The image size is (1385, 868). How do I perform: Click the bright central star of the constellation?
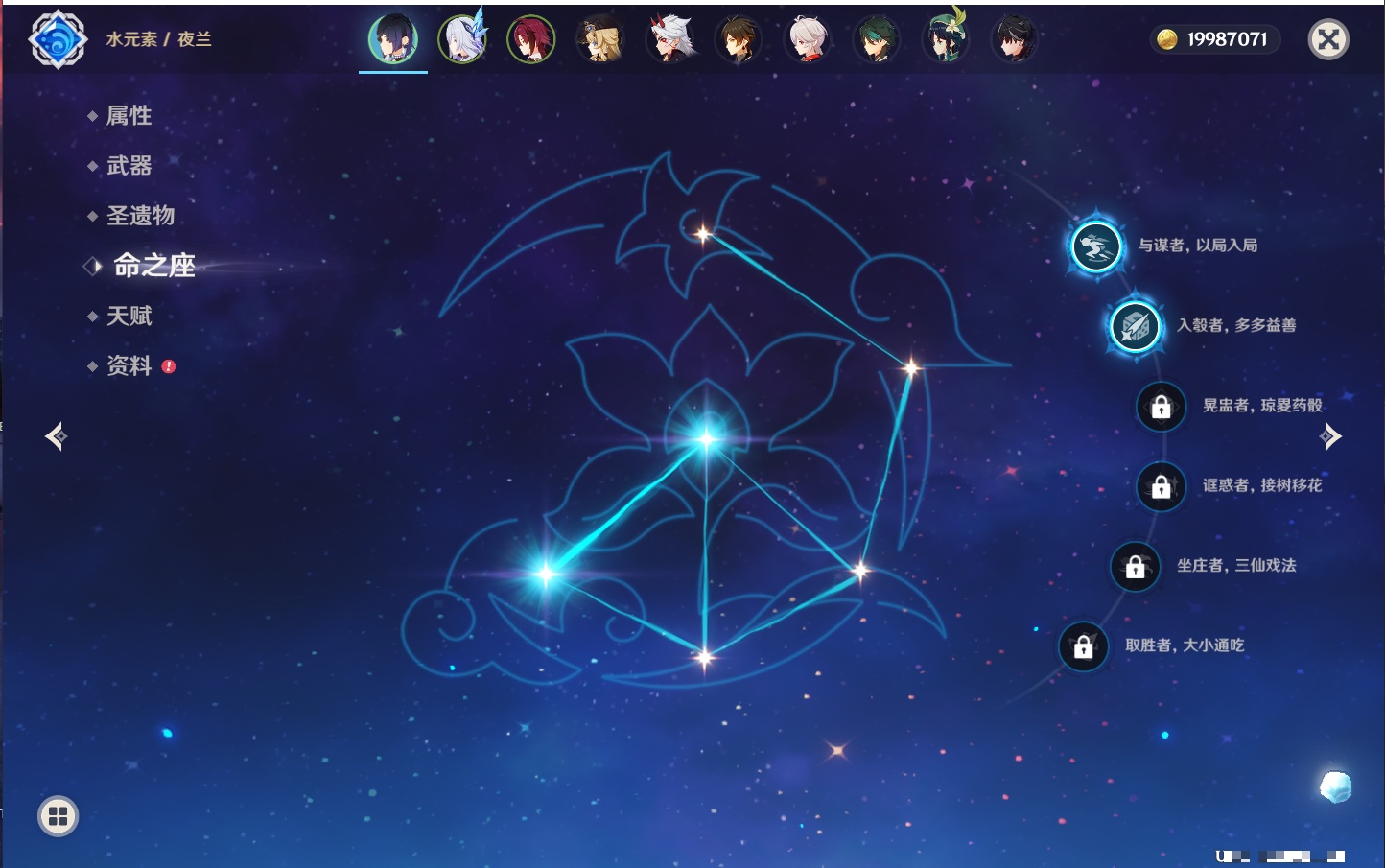click(707, 439)
